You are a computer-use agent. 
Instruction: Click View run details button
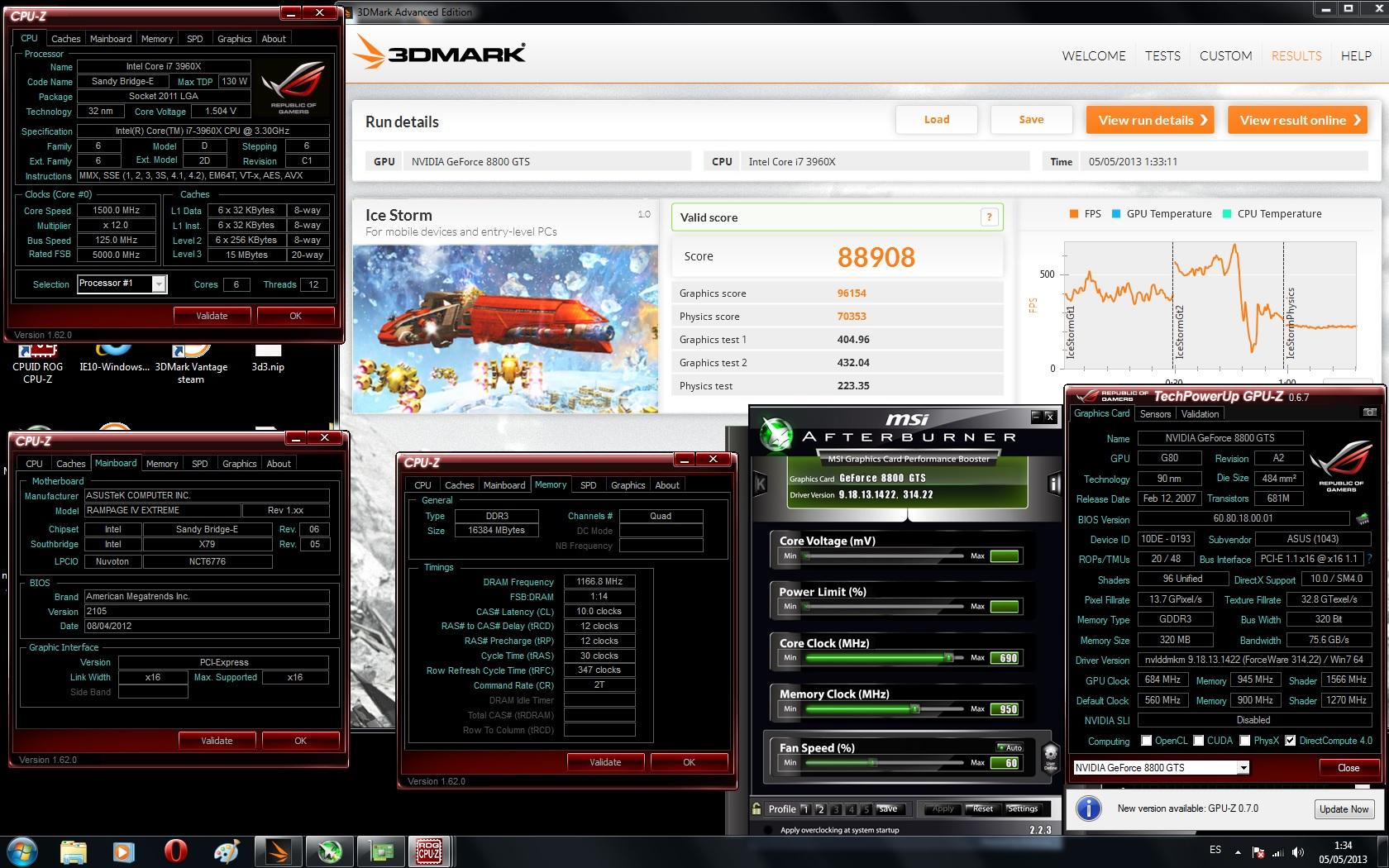point(1150,120)
